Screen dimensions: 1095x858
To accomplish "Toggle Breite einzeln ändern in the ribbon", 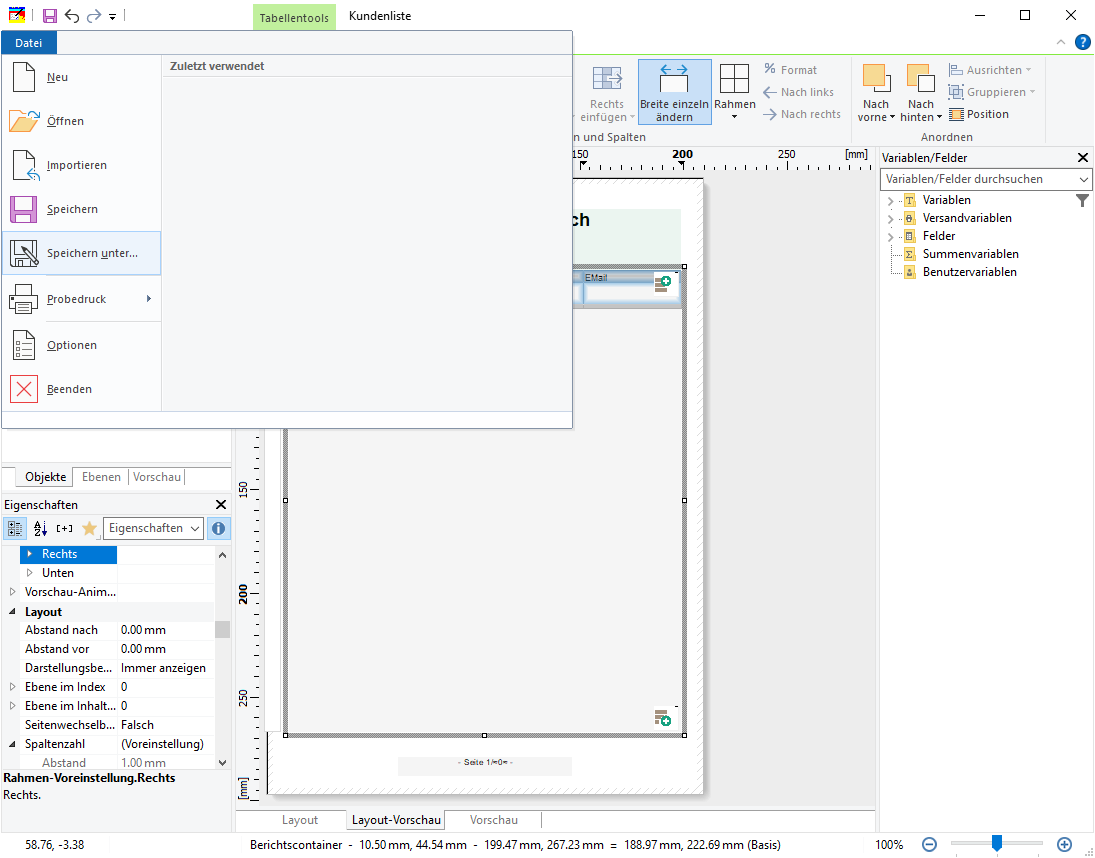I will point(674,92).
